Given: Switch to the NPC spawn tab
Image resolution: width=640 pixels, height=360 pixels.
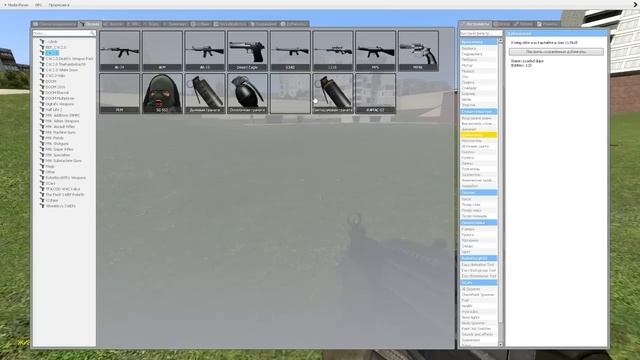Looking at the screenshot, I should (133, 24).
